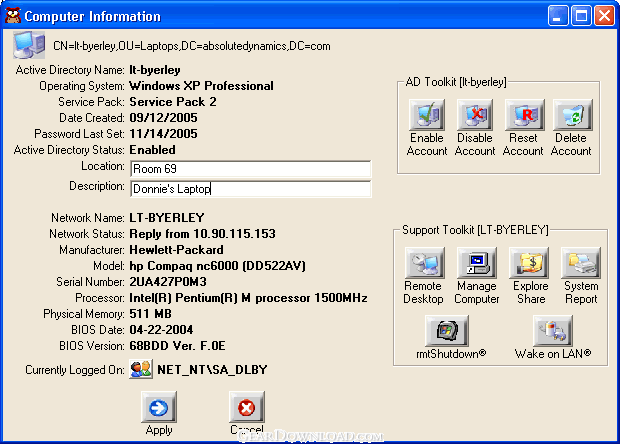Screen dimensions: 620x444
Task: Click the Enable Account icon
Action: (427, 115)
